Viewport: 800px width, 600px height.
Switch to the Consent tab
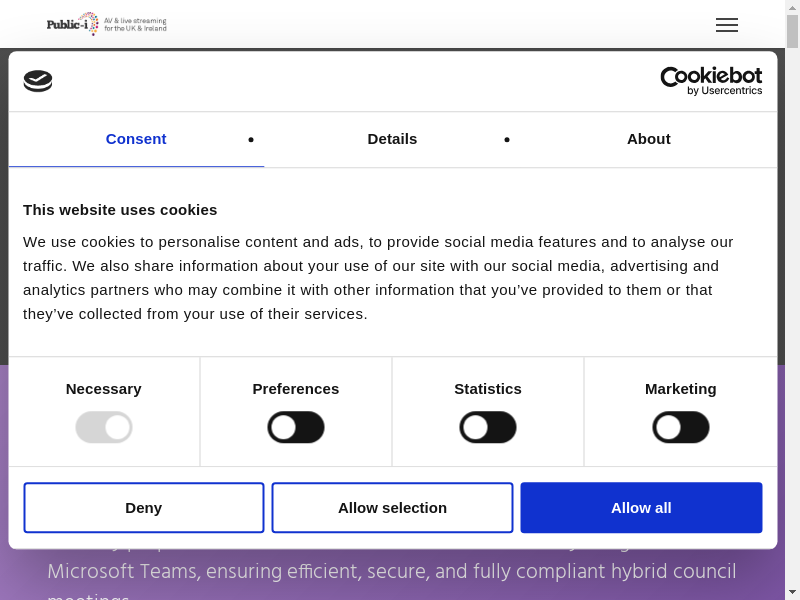(136, 139)
